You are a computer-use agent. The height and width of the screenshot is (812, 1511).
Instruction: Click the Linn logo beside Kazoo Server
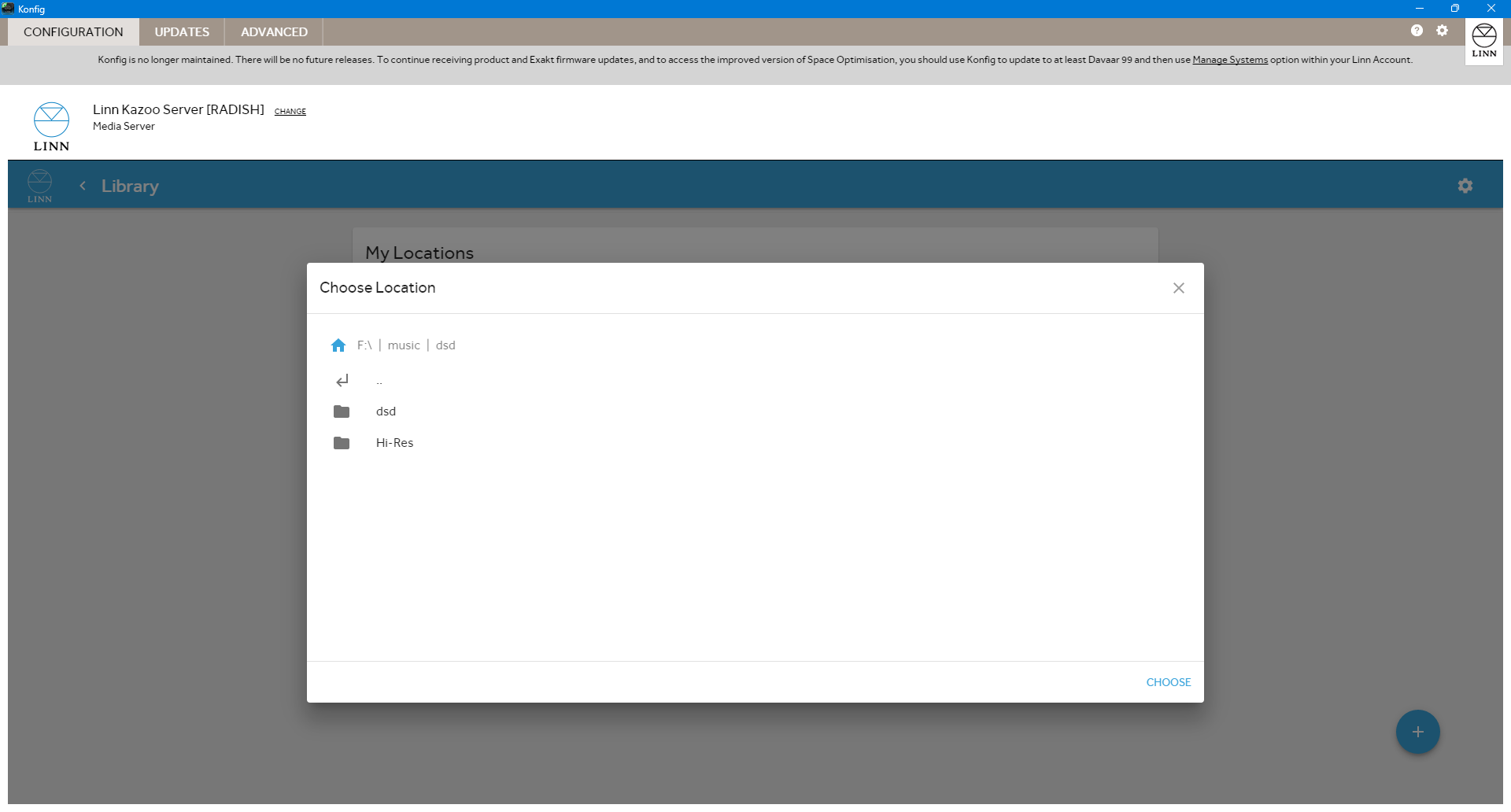pos(51,127)
